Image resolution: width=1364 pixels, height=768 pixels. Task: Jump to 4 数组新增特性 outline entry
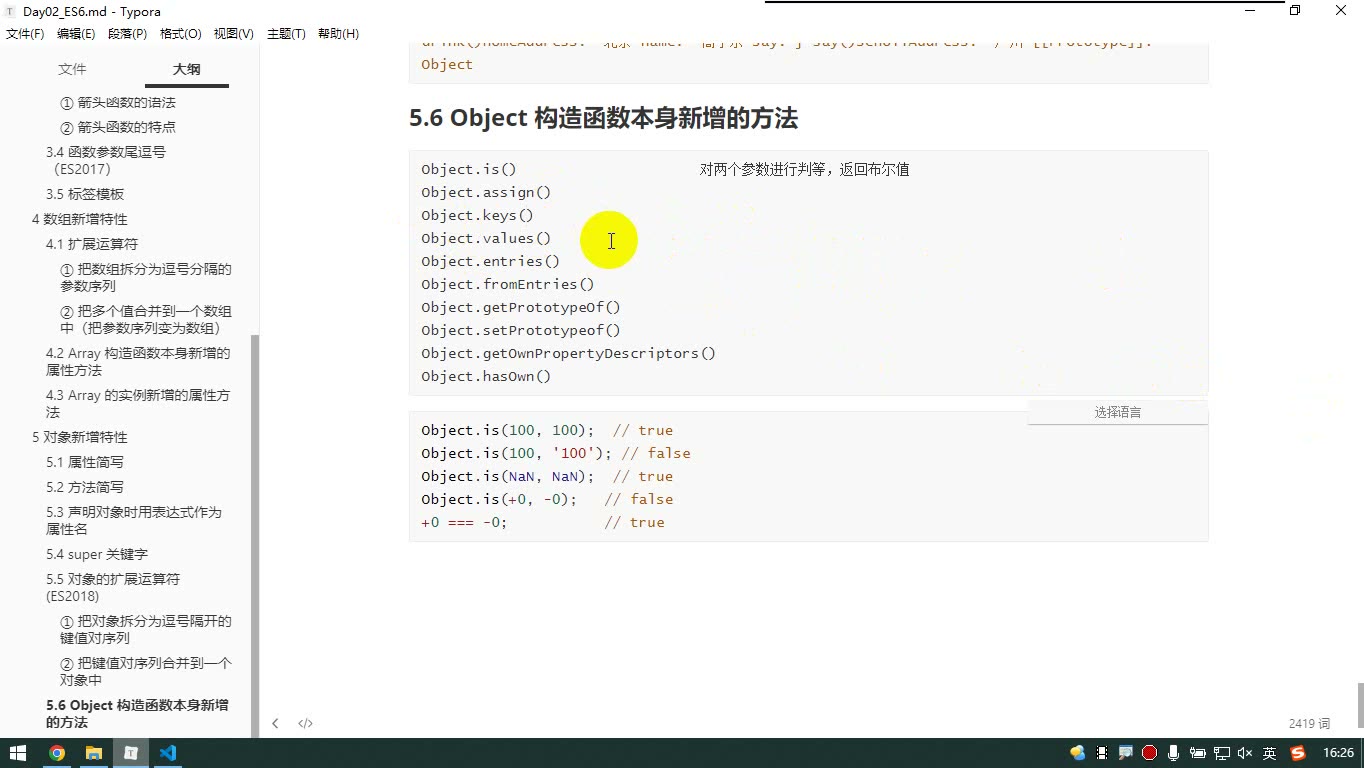coord(79,219)
